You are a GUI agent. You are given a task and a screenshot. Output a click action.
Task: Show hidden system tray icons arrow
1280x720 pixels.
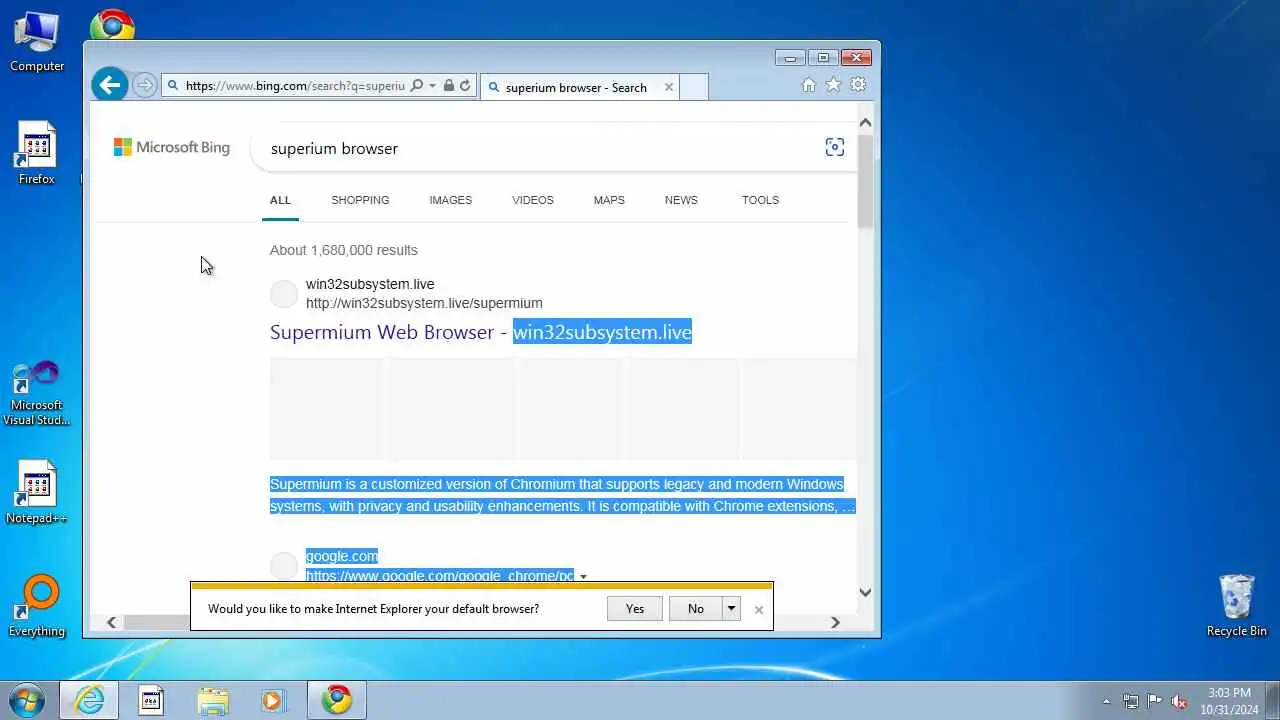coord(1106,701)
